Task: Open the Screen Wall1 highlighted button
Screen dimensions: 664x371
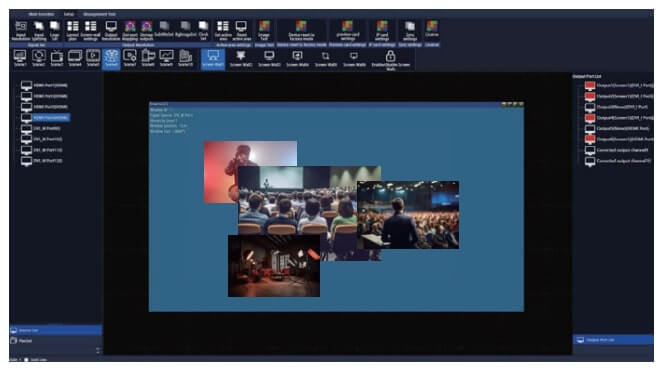Action: click(213, 58)
